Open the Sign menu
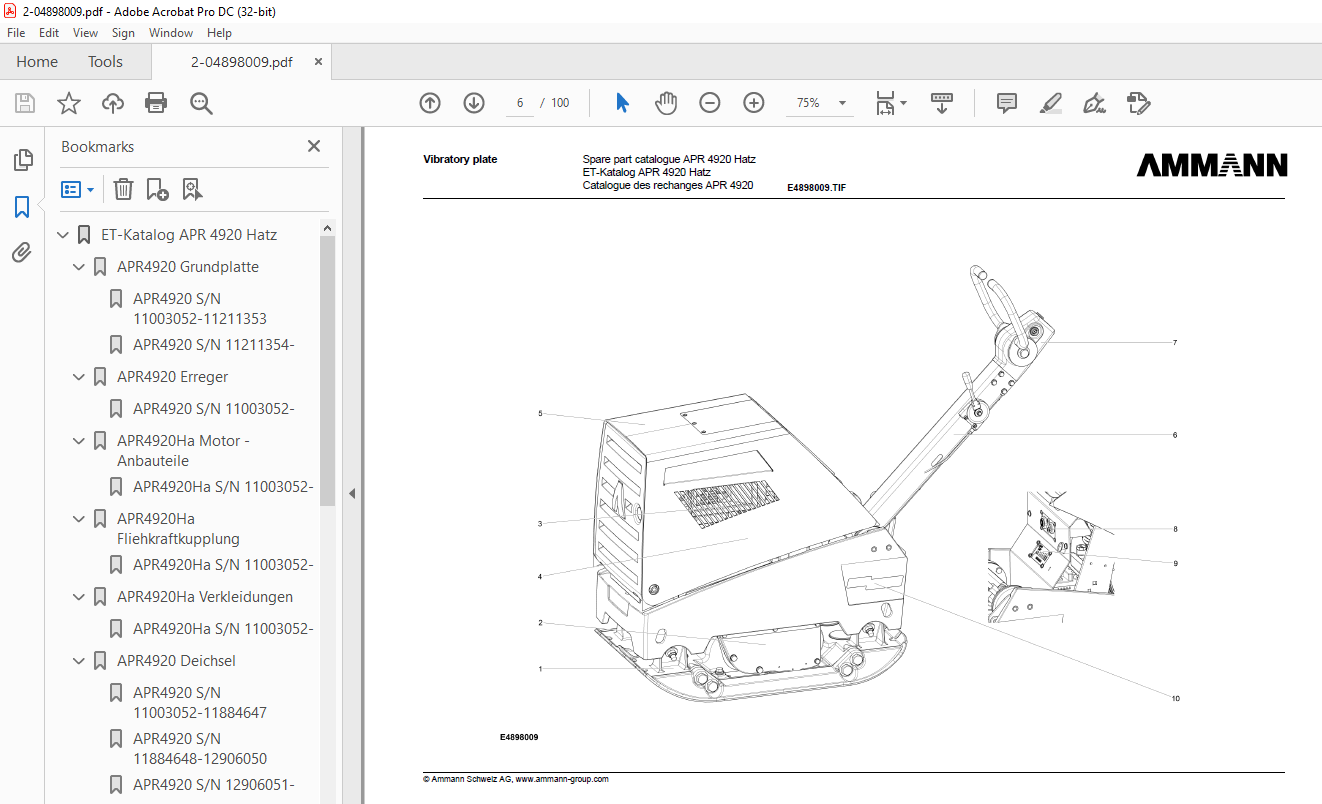 tap(123, 33)
